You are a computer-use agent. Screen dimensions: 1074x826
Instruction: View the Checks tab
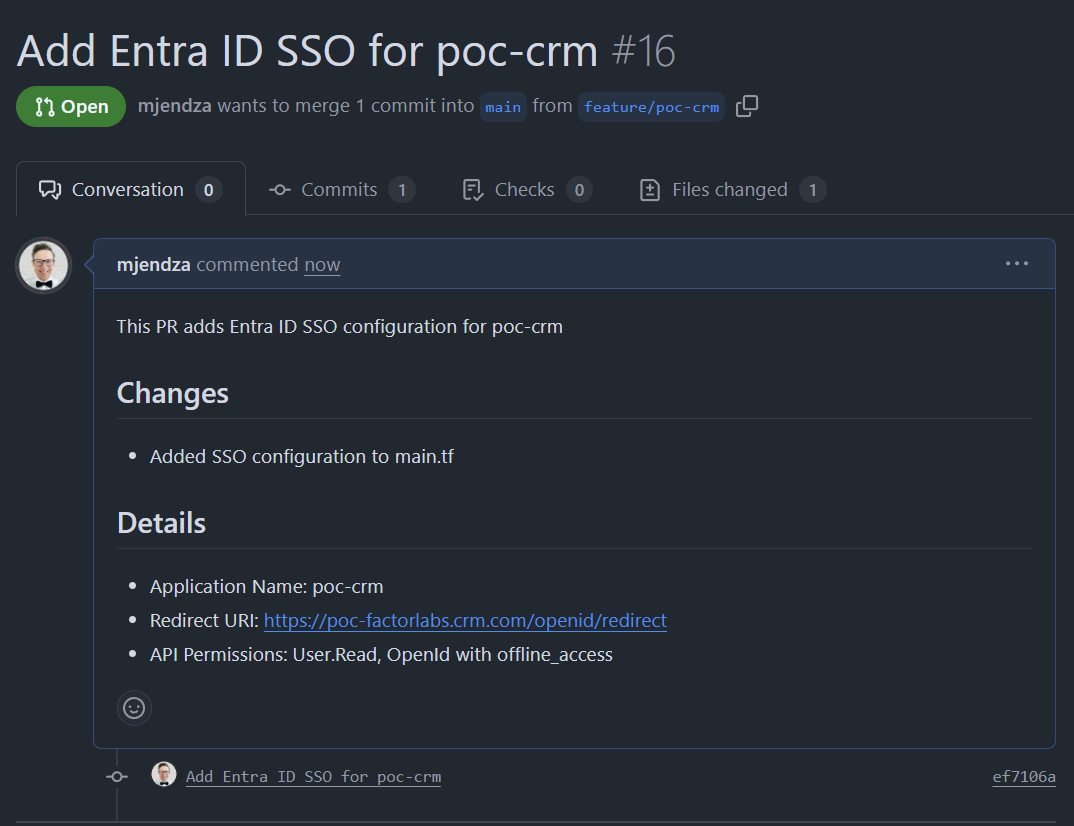coord(526,190)
